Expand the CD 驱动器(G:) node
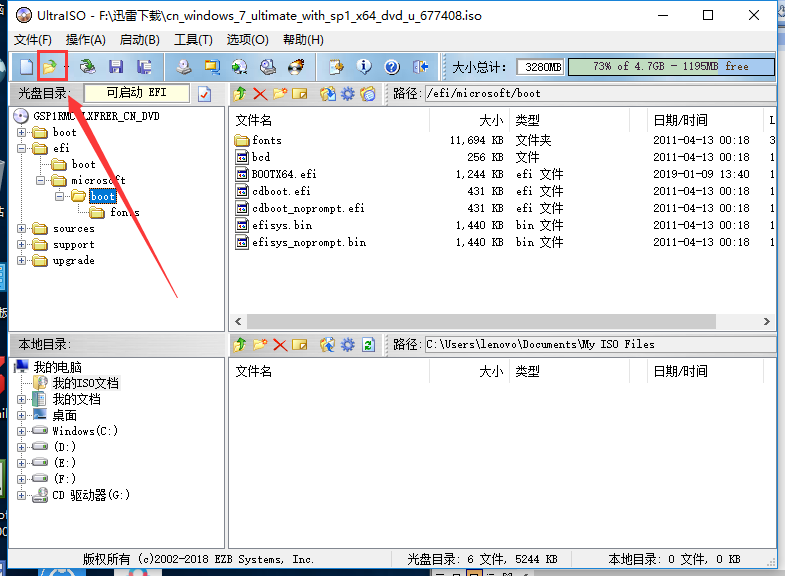 [22, 495]
